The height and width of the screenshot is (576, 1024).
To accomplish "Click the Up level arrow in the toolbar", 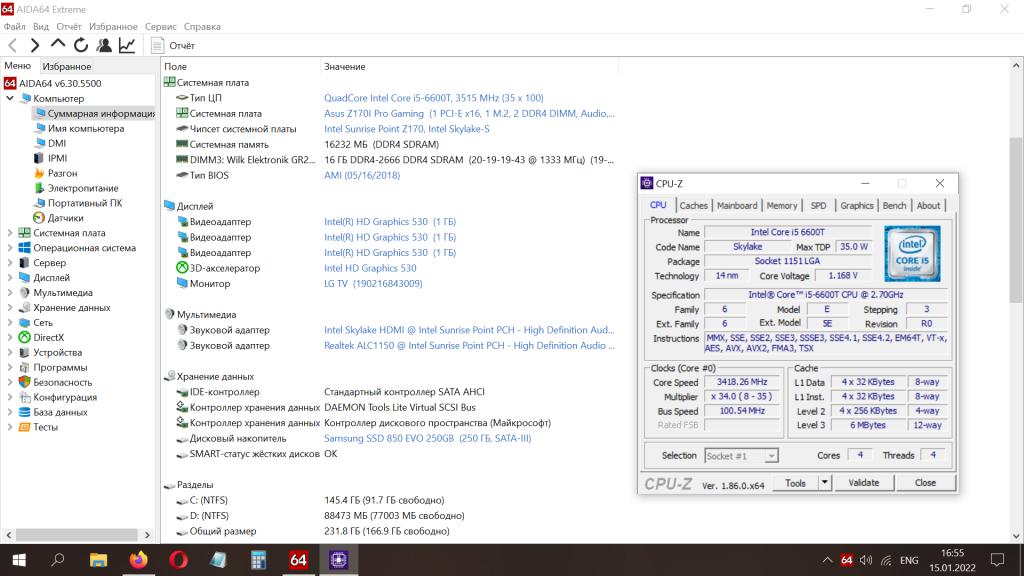I will click(57, 45).
